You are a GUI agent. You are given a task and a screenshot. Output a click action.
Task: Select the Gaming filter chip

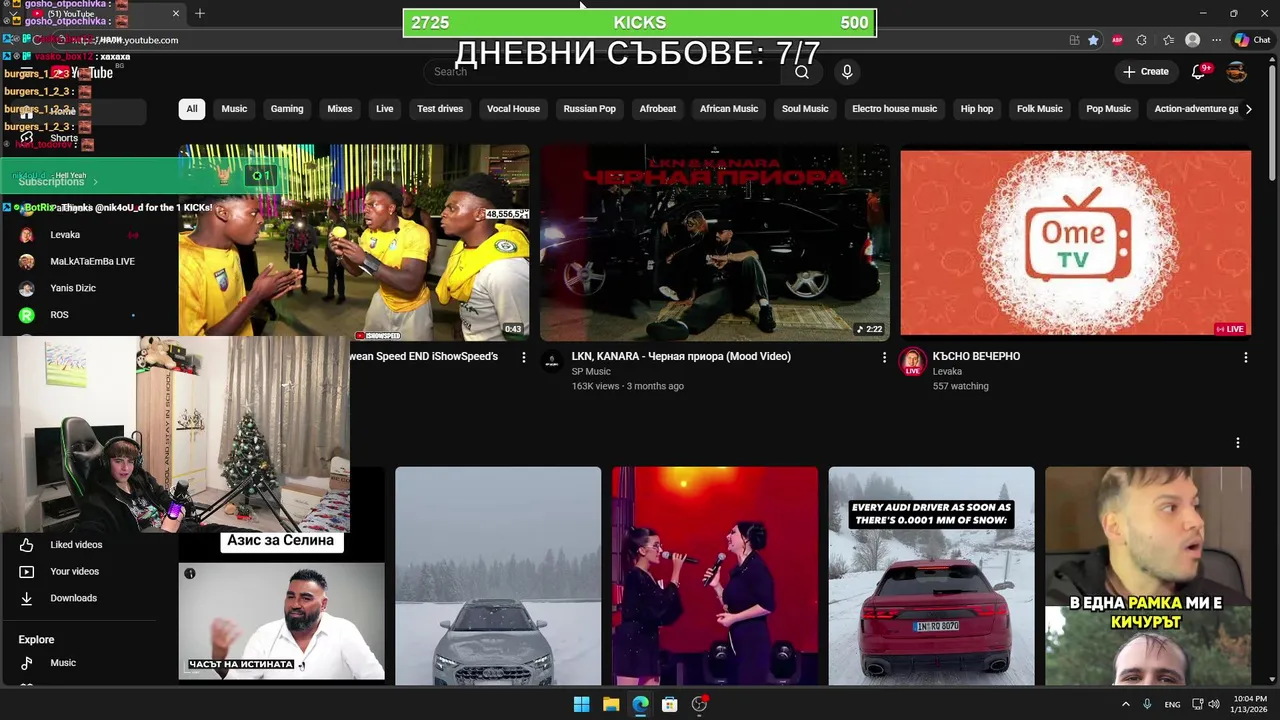(287, 109)
